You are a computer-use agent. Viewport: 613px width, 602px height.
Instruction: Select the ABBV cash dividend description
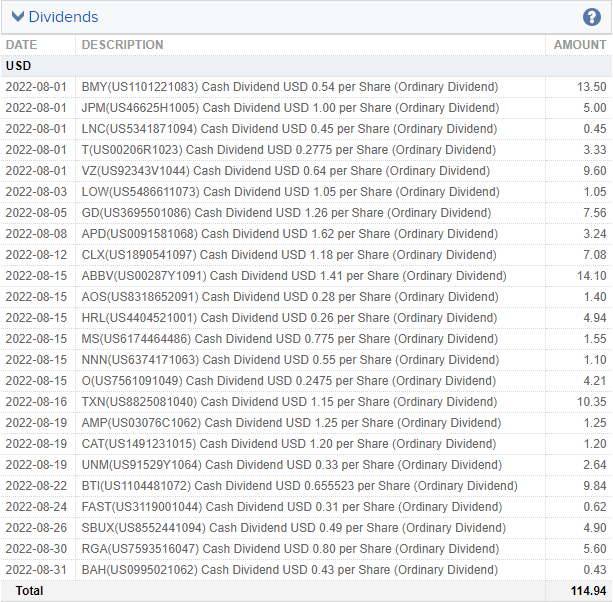pos(294,276)
